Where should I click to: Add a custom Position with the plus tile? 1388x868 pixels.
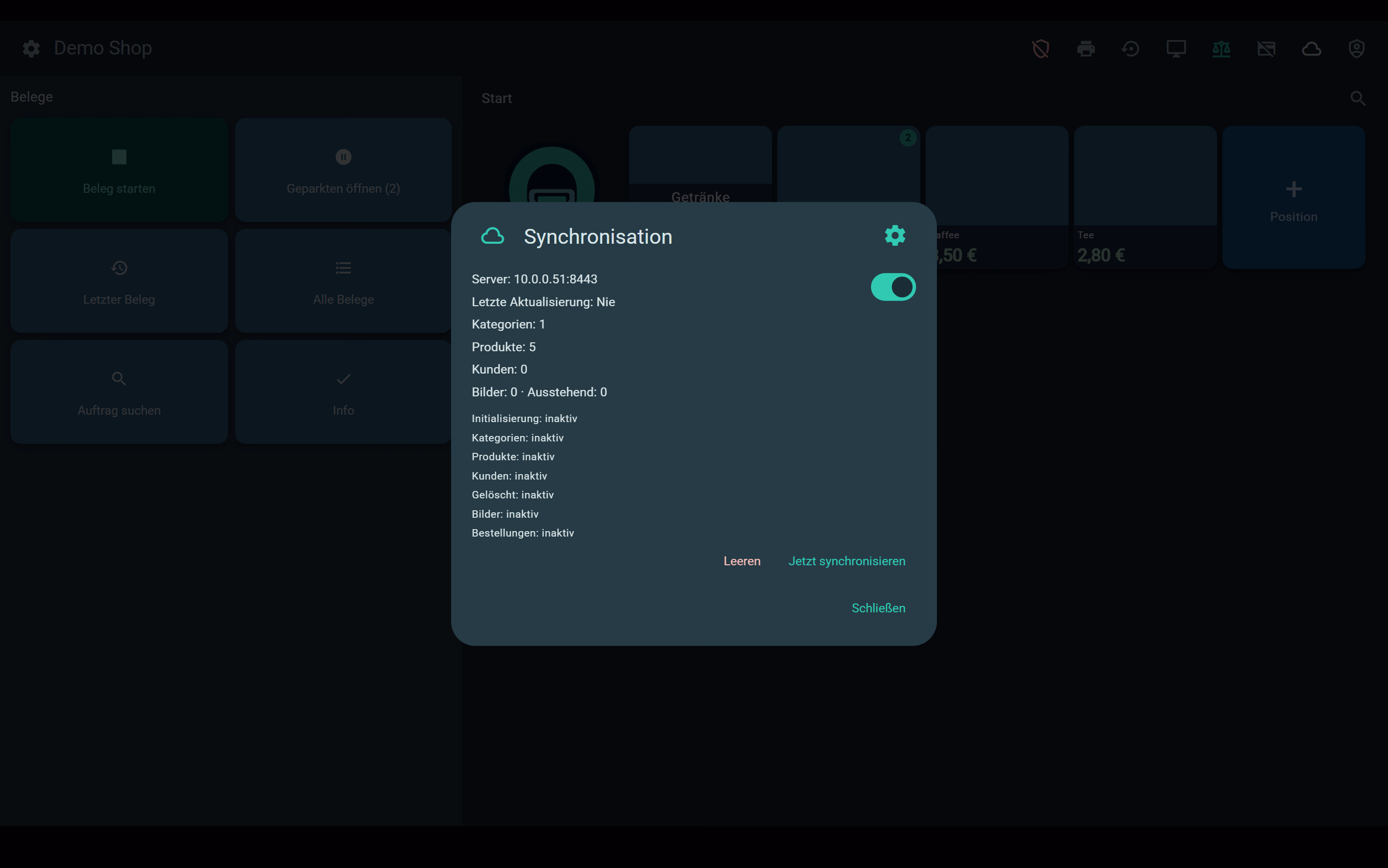[x=1293, y=197]
